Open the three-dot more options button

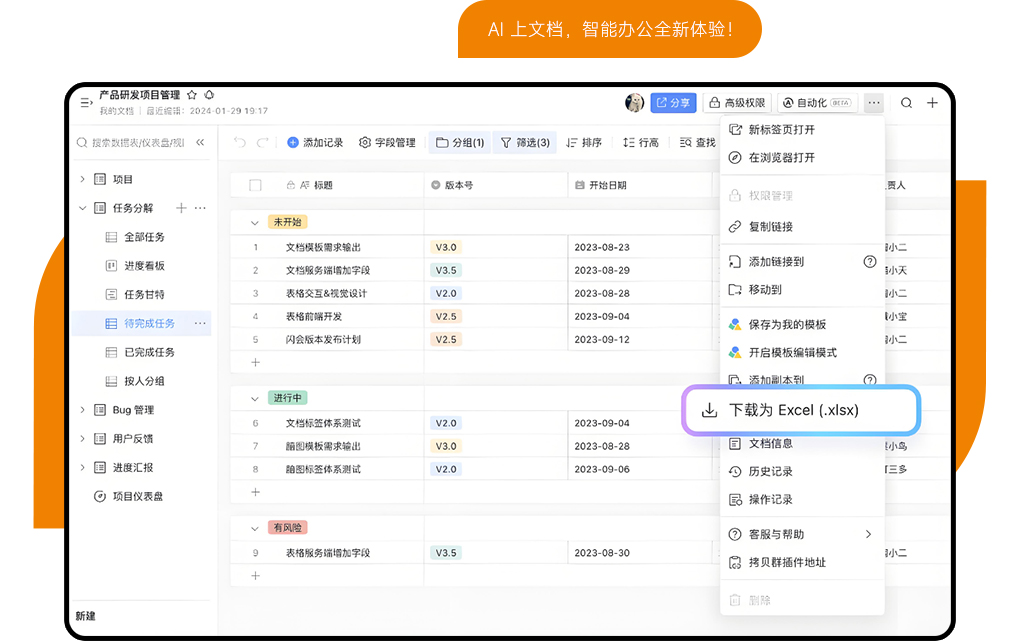[874, 103]
